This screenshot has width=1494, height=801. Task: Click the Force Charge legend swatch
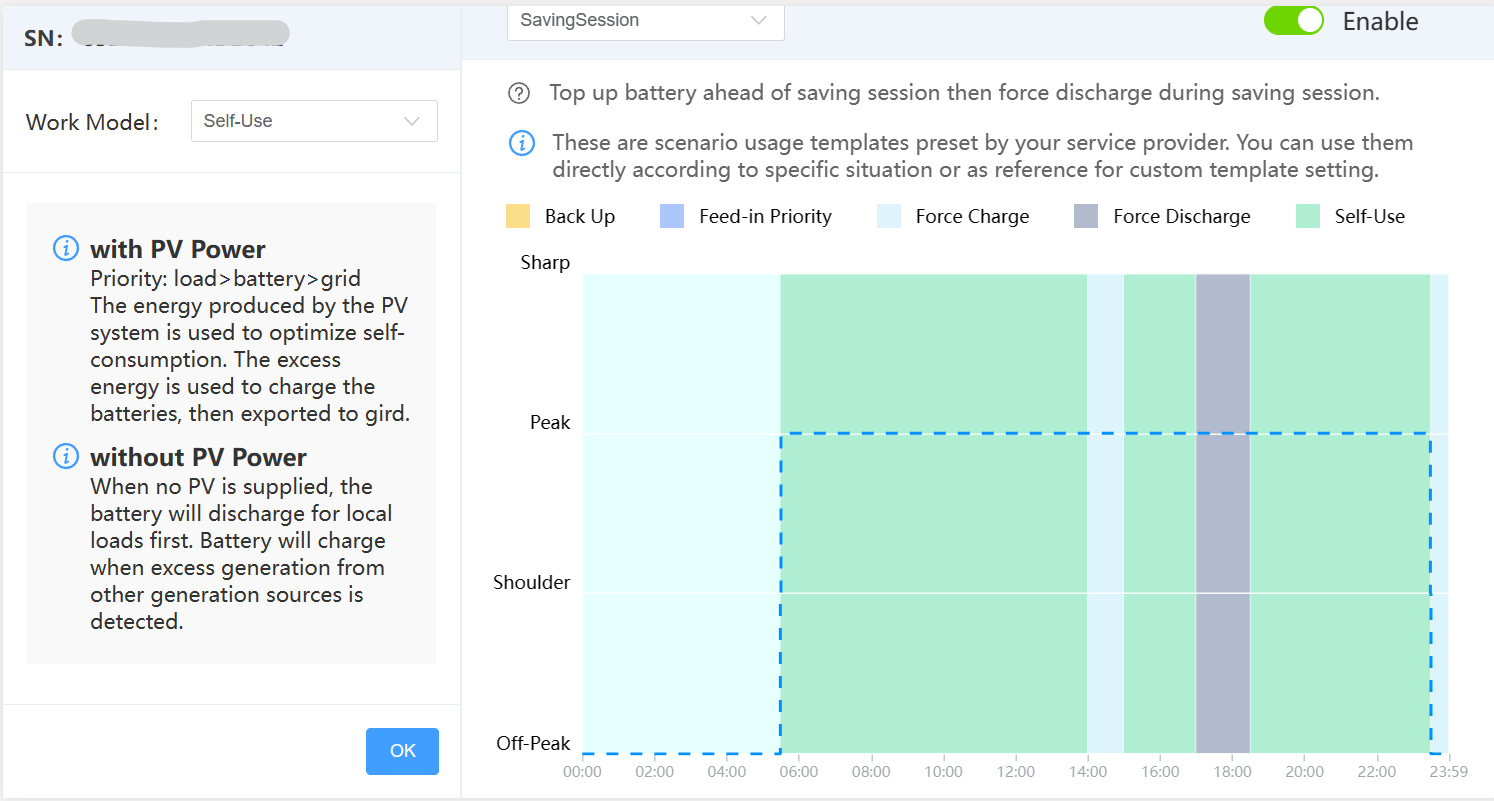click(889, 216)
